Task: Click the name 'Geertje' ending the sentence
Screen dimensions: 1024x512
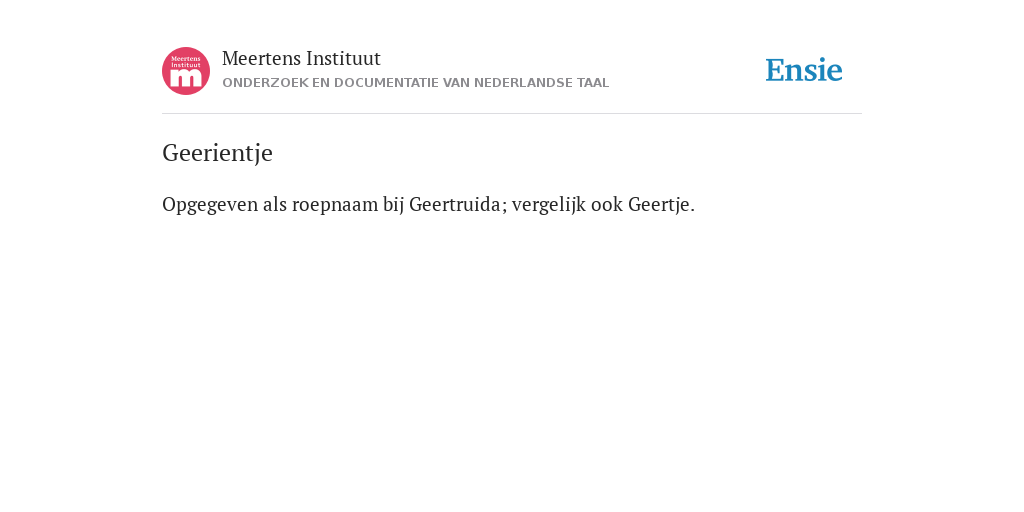Action: [x=662, y=204]
